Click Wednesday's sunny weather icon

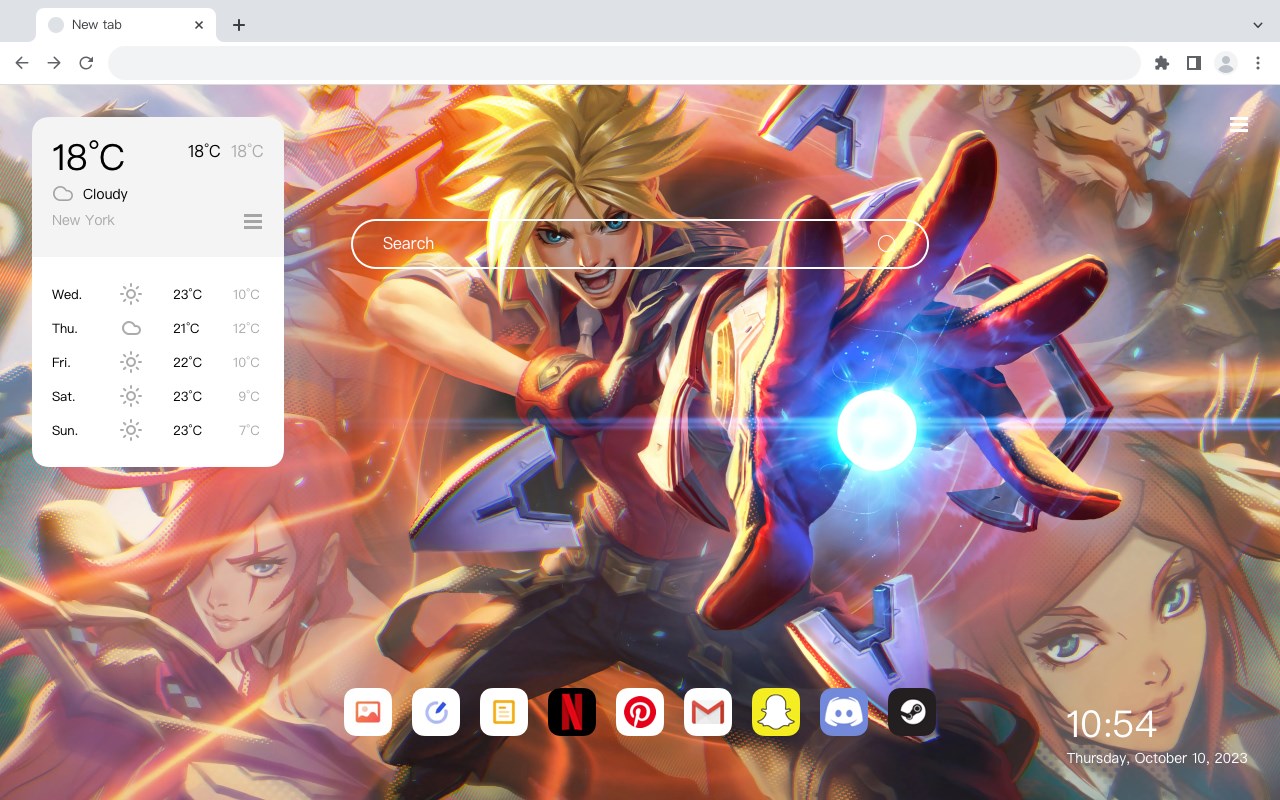click(x=131, y=294)
